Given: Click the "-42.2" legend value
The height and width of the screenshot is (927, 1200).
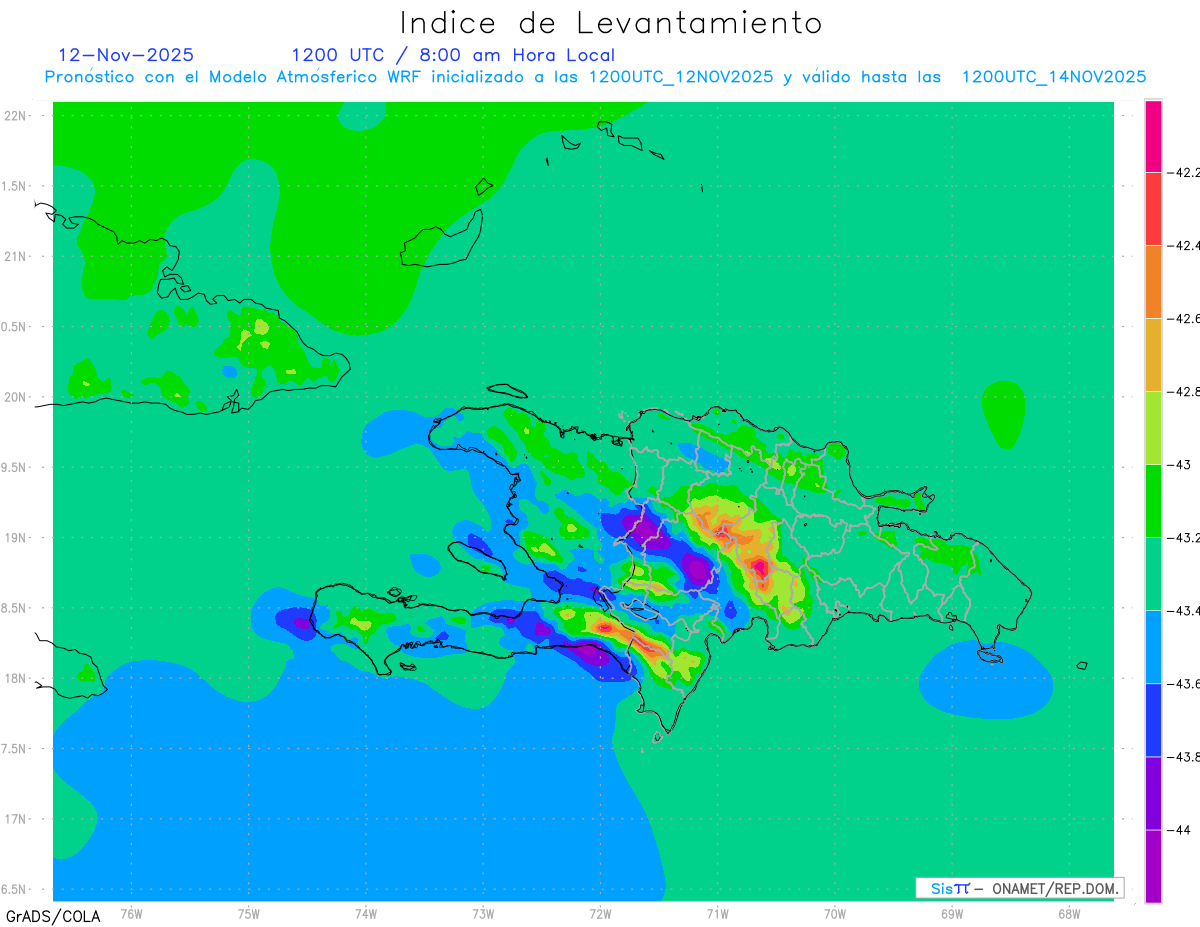Looking at the screenshot, I should [1184, 173].
